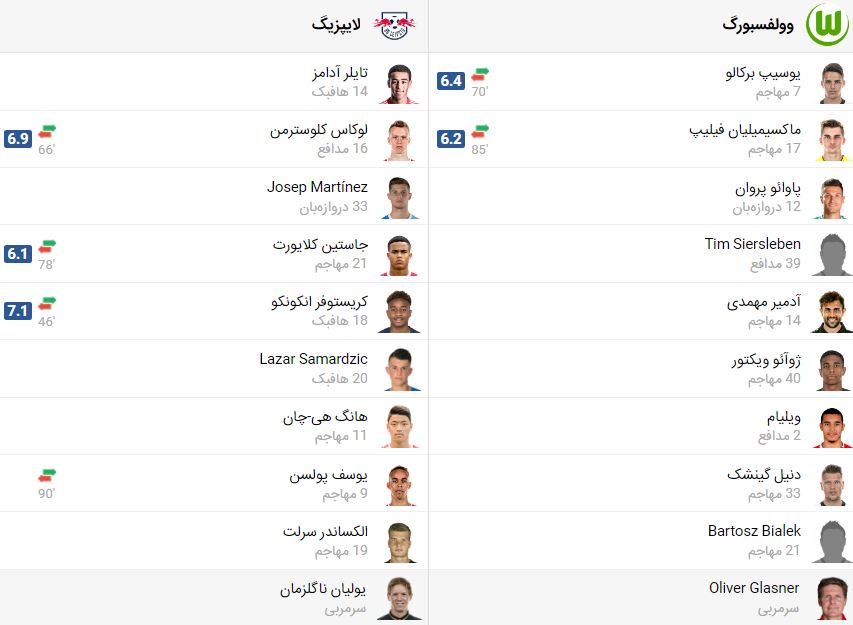Click substitution arrows icon at 70' mark
Viewport: 853px width, 625px height.
[x=480, y=75]
